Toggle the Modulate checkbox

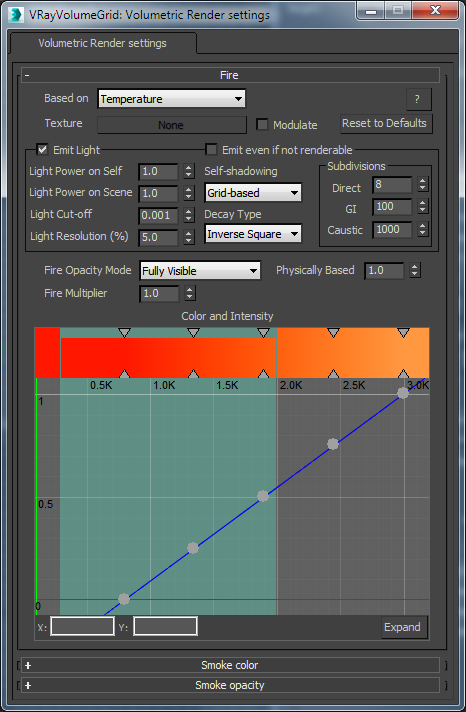click(262, 124)
